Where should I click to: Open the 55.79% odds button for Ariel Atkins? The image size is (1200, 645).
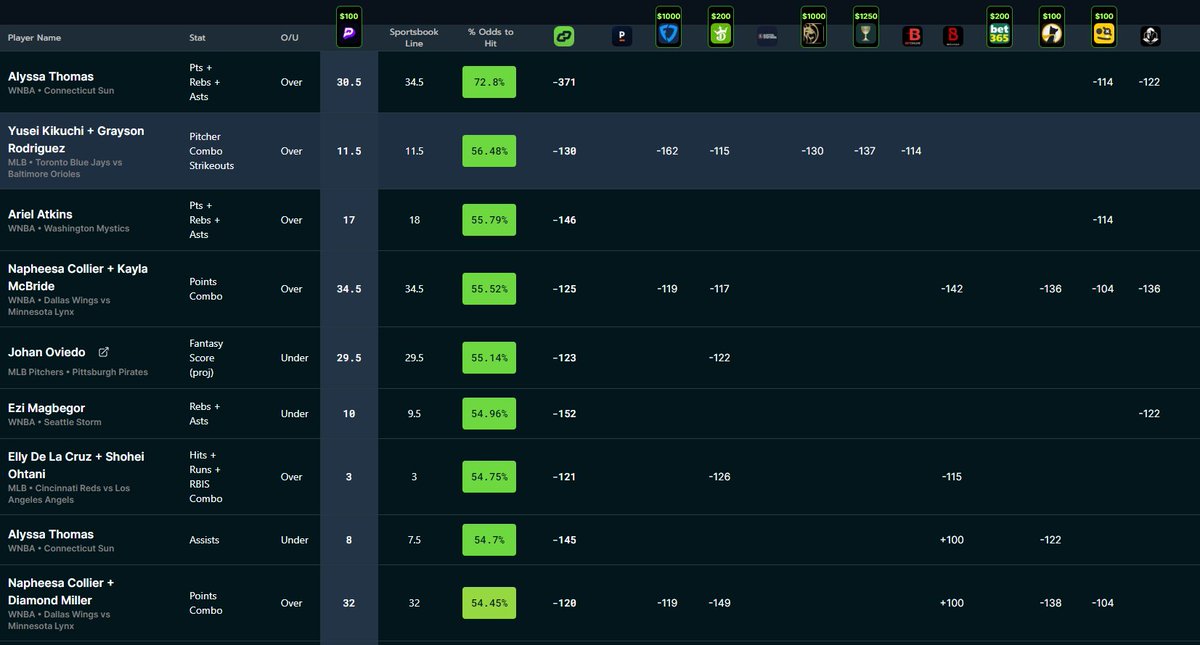488,219
